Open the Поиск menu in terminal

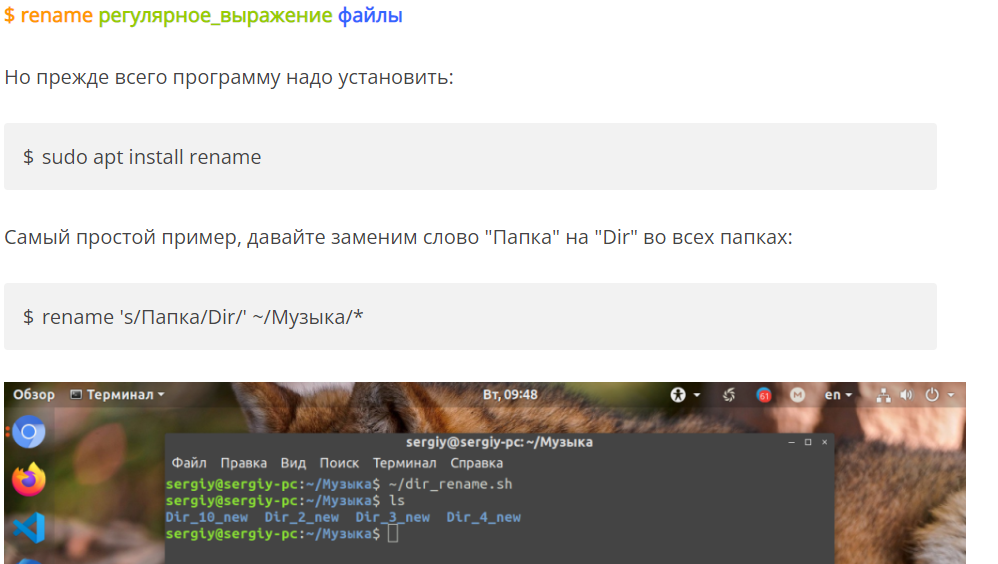339,463
